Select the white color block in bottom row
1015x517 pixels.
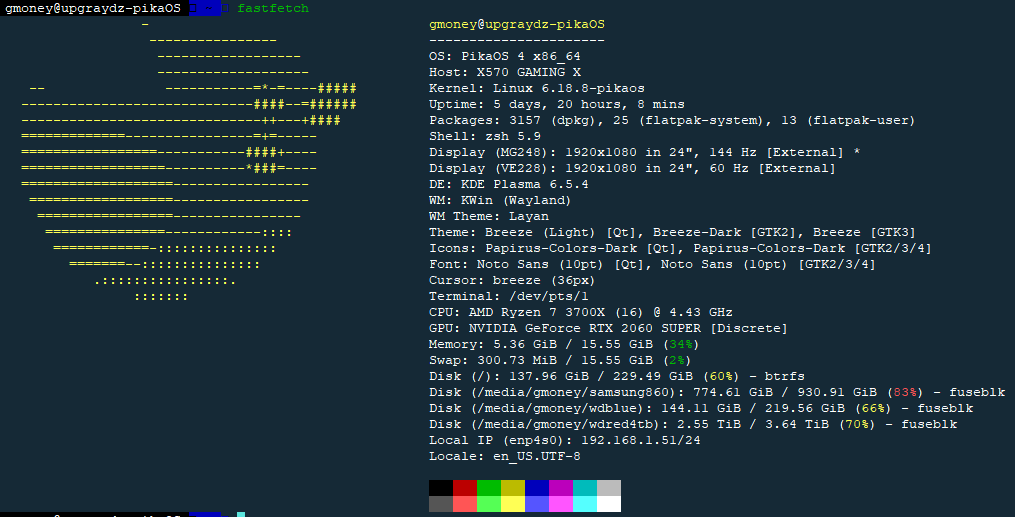[609, 504]
